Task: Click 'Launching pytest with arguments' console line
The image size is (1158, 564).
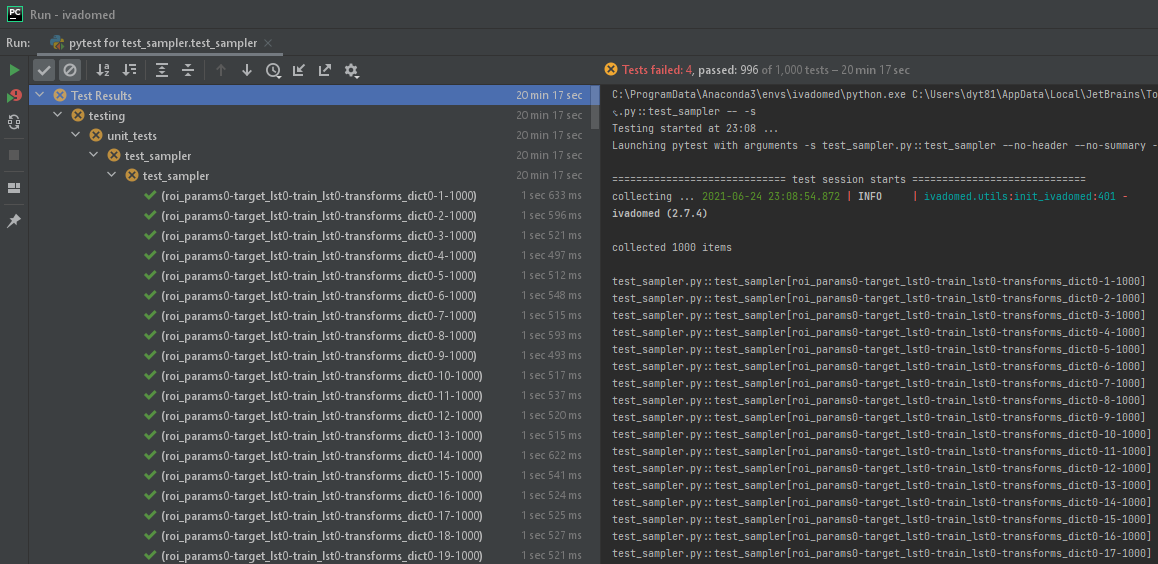Action: [x=885, y=145]
